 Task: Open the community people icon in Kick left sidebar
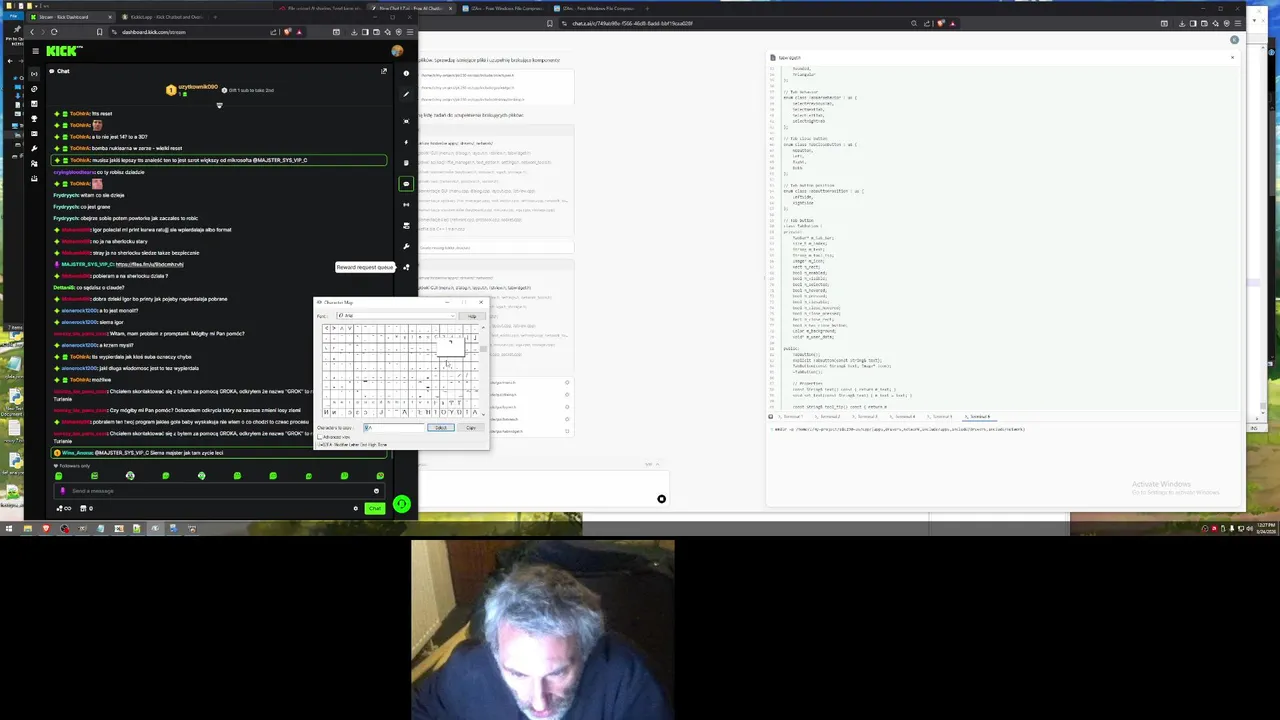click(x=34, y=163)
